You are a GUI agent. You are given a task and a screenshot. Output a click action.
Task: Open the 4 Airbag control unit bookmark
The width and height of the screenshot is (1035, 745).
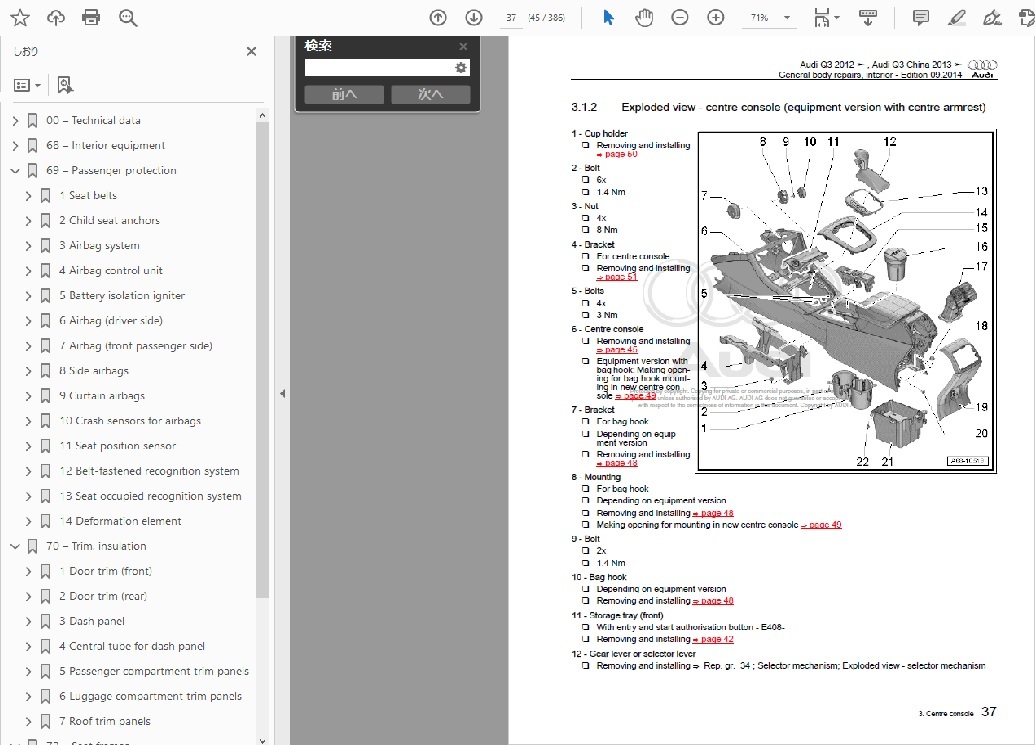[110, 271]
